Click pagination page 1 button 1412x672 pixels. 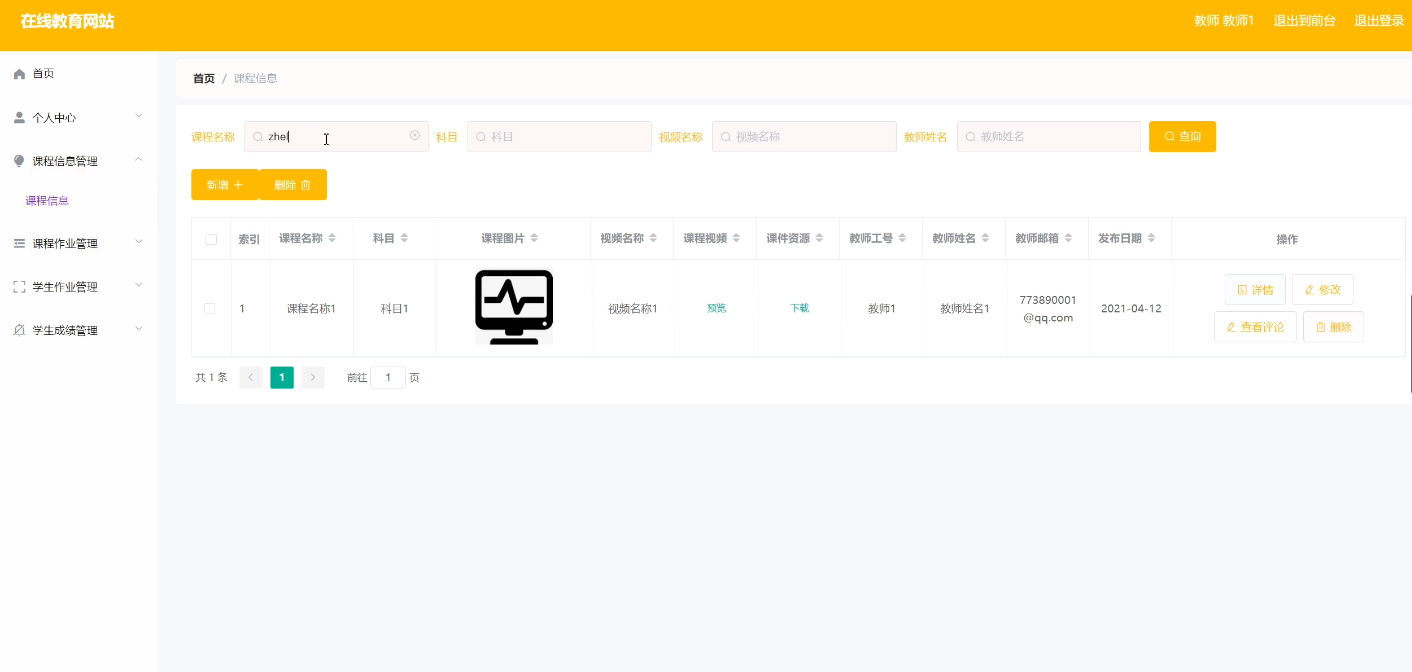coord(282,378)
